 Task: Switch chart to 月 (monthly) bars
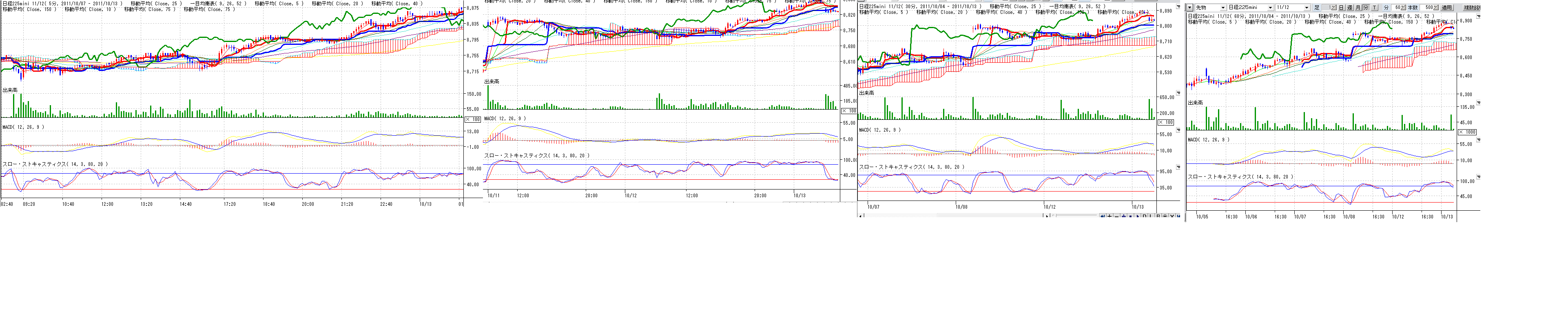1358,8
